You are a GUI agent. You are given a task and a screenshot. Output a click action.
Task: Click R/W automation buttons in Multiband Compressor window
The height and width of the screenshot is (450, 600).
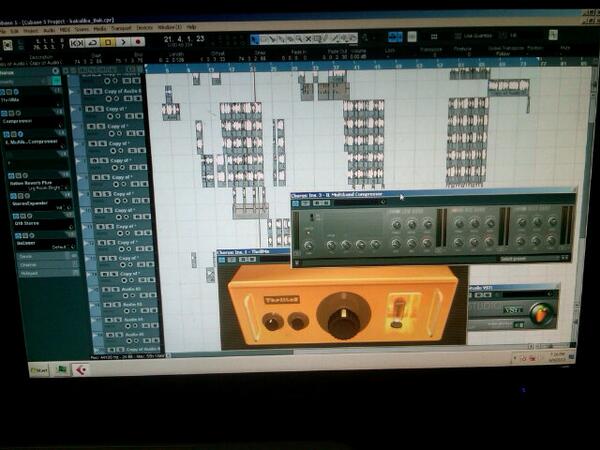pos(321,203)
